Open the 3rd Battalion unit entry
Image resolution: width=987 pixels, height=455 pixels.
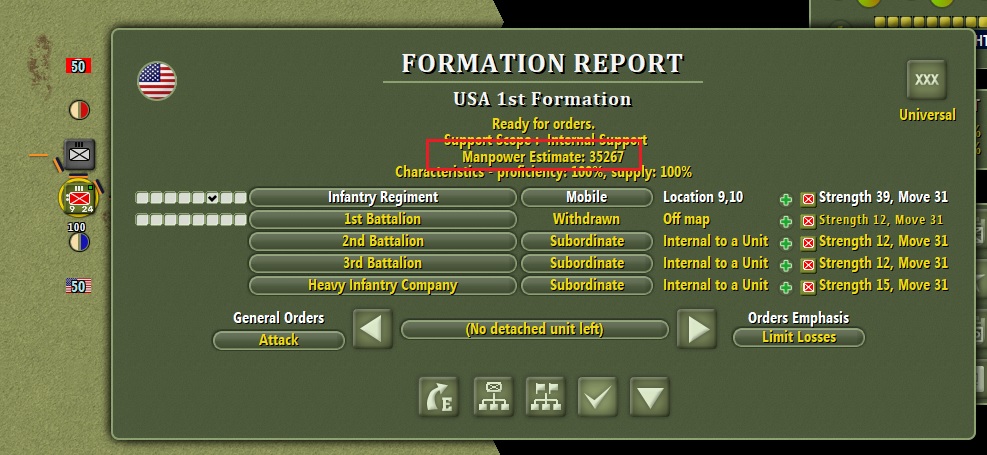(x=383, y=263)
